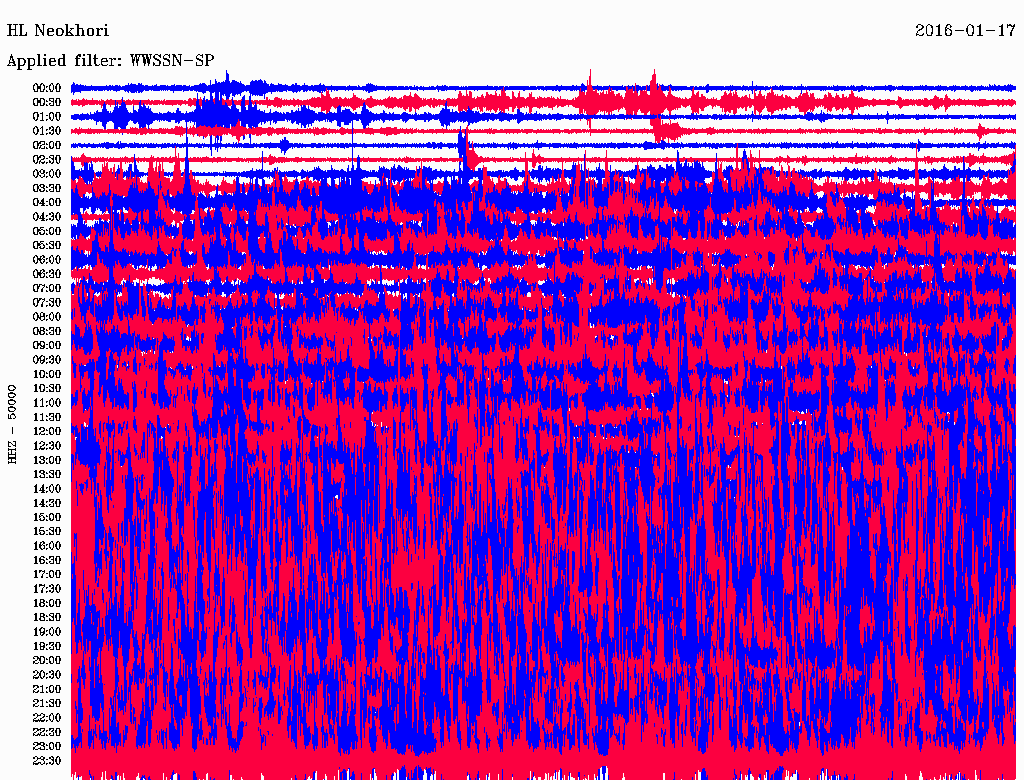Click the 06:30 time label
Screen dimensions: 1024x780
click(47, 274)
